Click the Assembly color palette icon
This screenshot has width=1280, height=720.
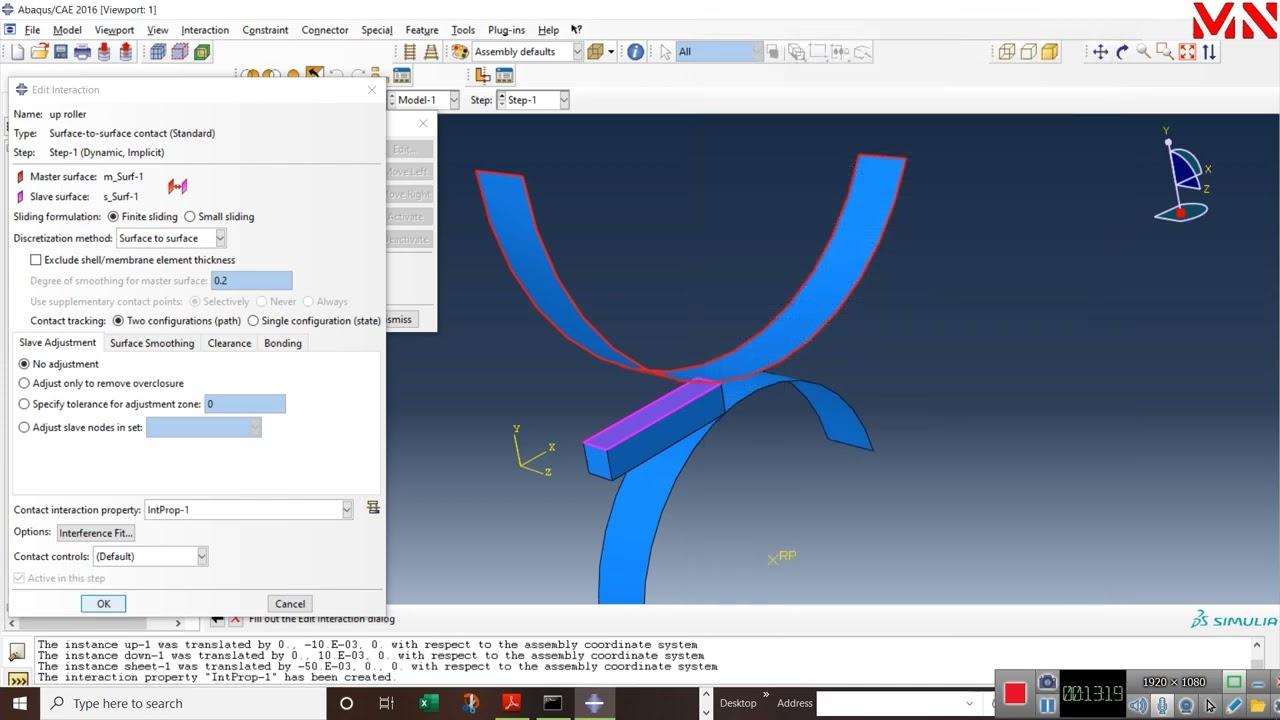459,52
